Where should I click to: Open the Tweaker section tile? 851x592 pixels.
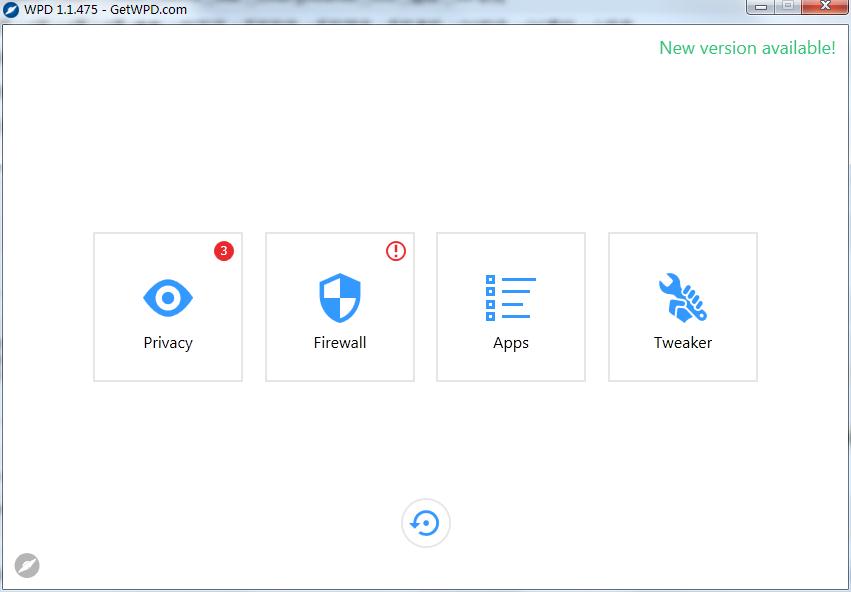683,307
